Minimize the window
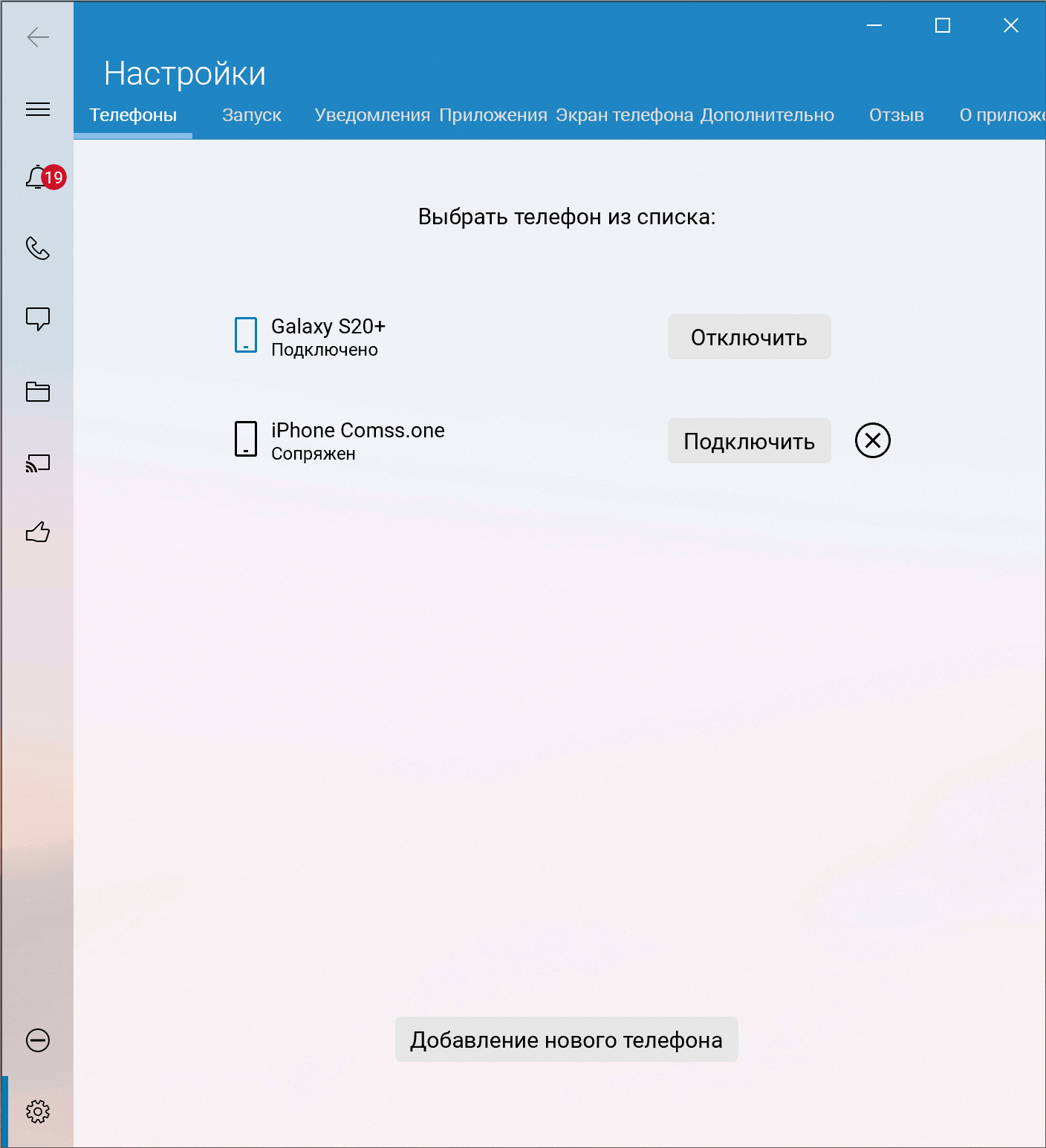 click(x=875, y=26)
